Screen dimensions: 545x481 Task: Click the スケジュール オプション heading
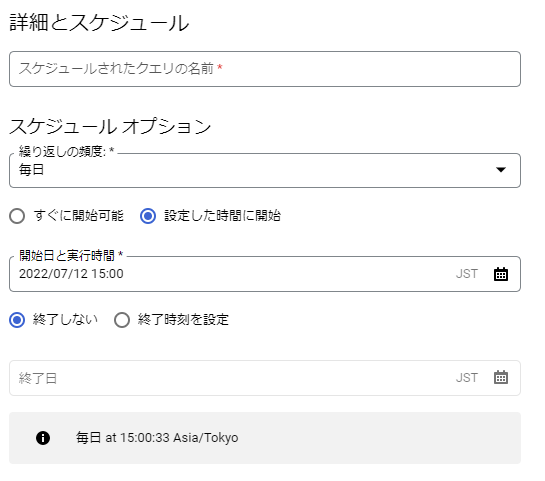pos(110,126)
